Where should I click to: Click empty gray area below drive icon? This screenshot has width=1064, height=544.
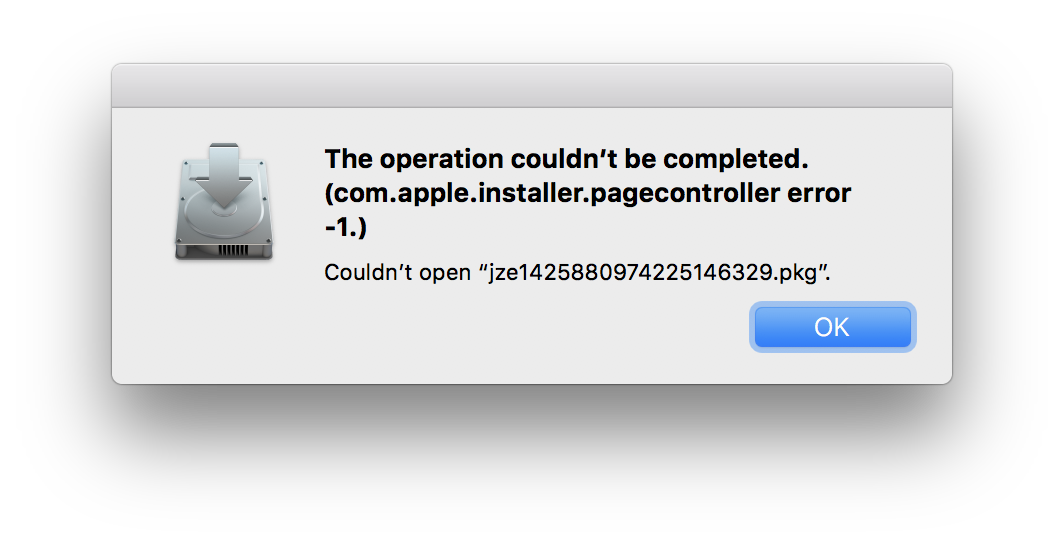224,319
